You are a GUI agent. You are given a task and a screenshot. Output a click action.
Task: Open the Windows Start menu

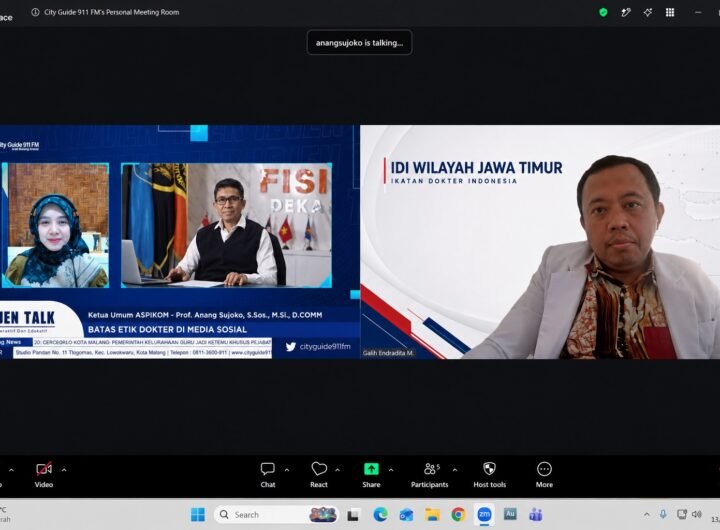pyautogui.click(x=198, y=515)
